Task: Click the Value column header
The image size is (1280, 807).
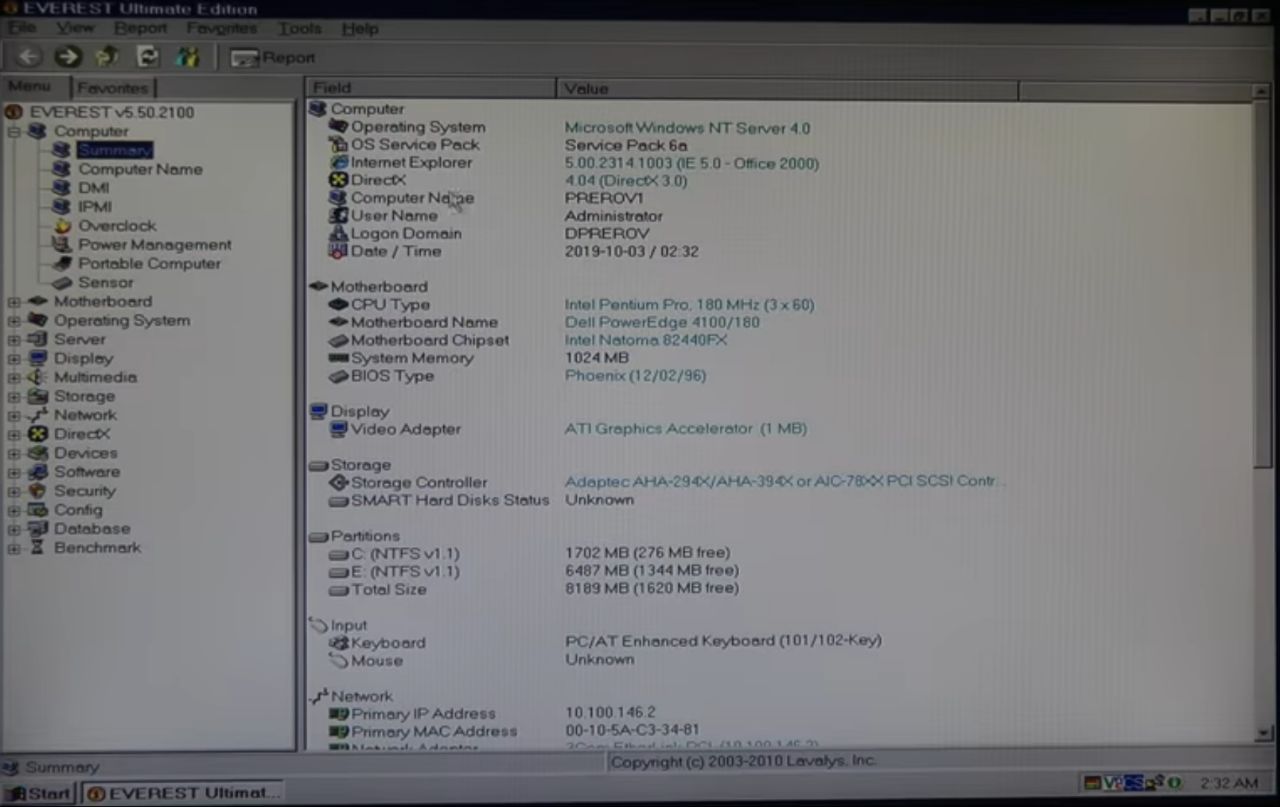Action: (x=786, y=88)
